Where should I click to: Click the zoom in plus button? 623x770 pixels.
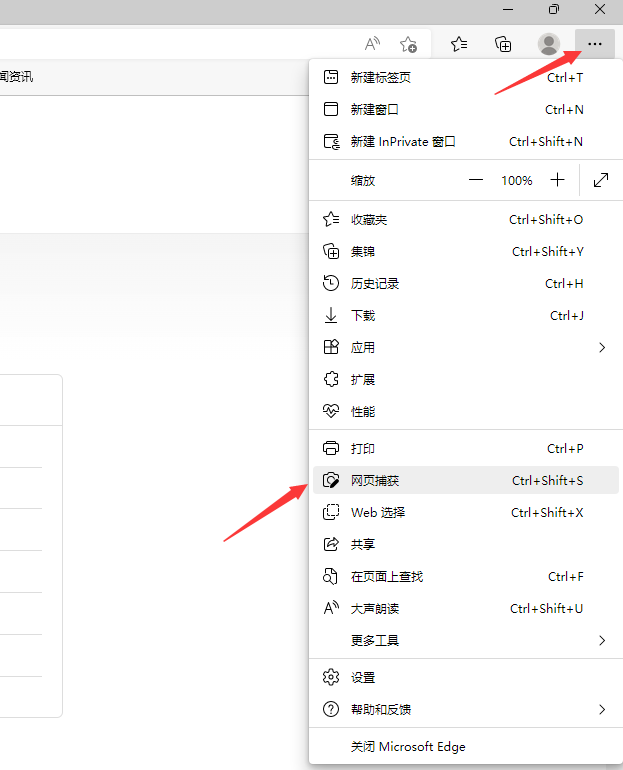pyautogui.click(x=558, y=181)
